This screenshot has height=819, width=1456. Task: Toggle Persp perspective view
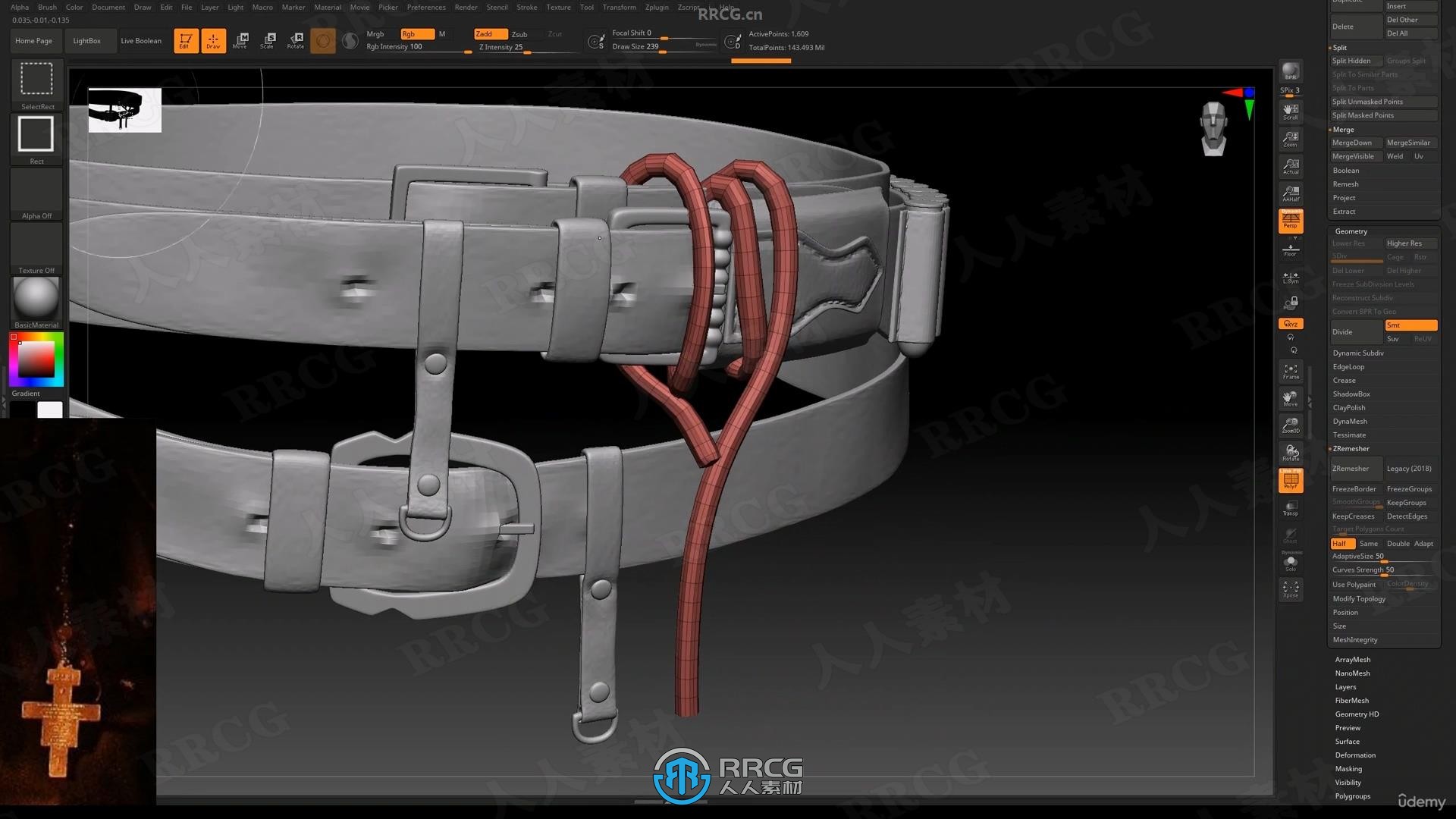click(1290, 221)
